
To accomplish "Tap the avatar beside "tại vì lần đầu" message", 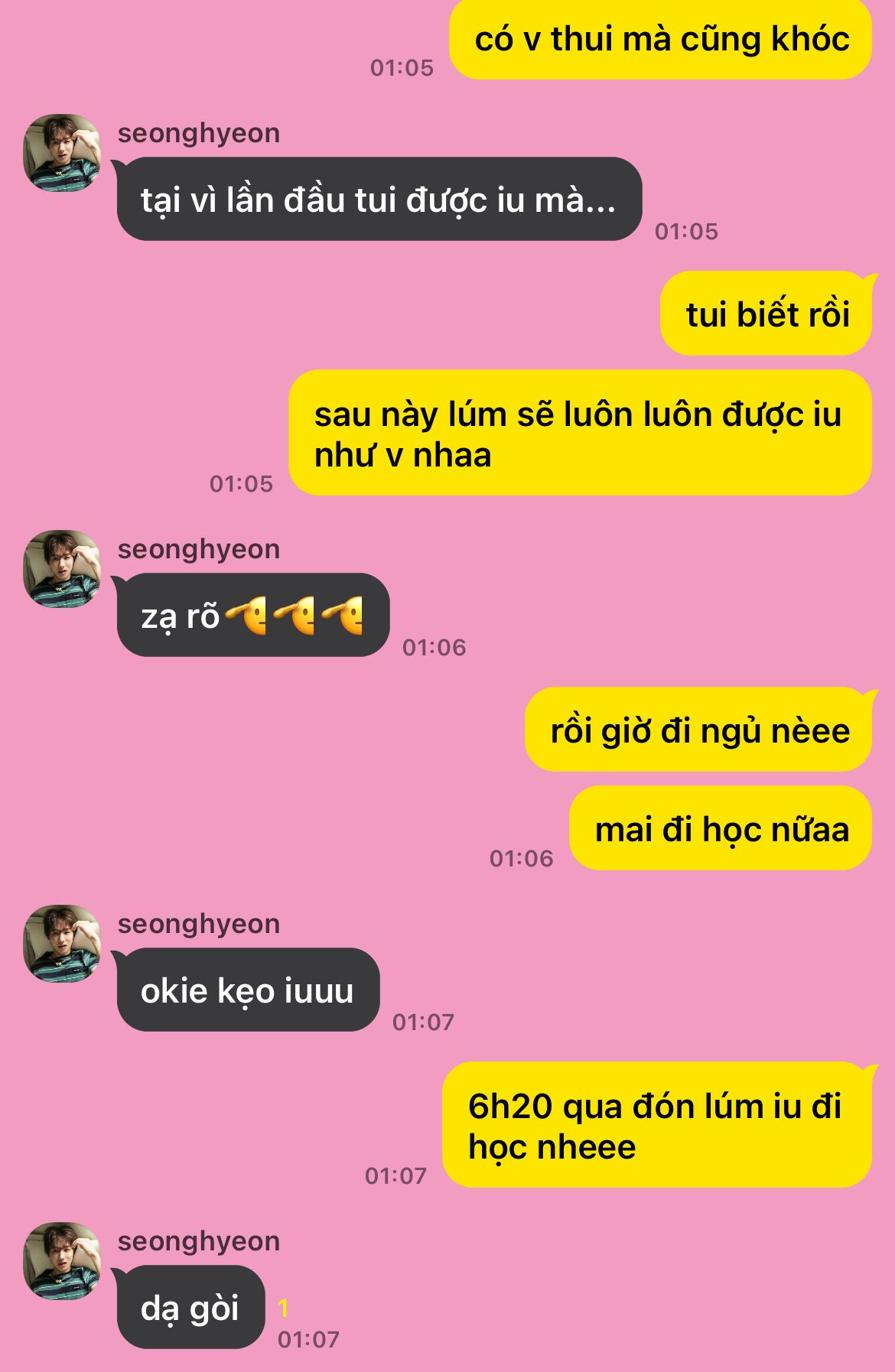I will tap(63, 153).
